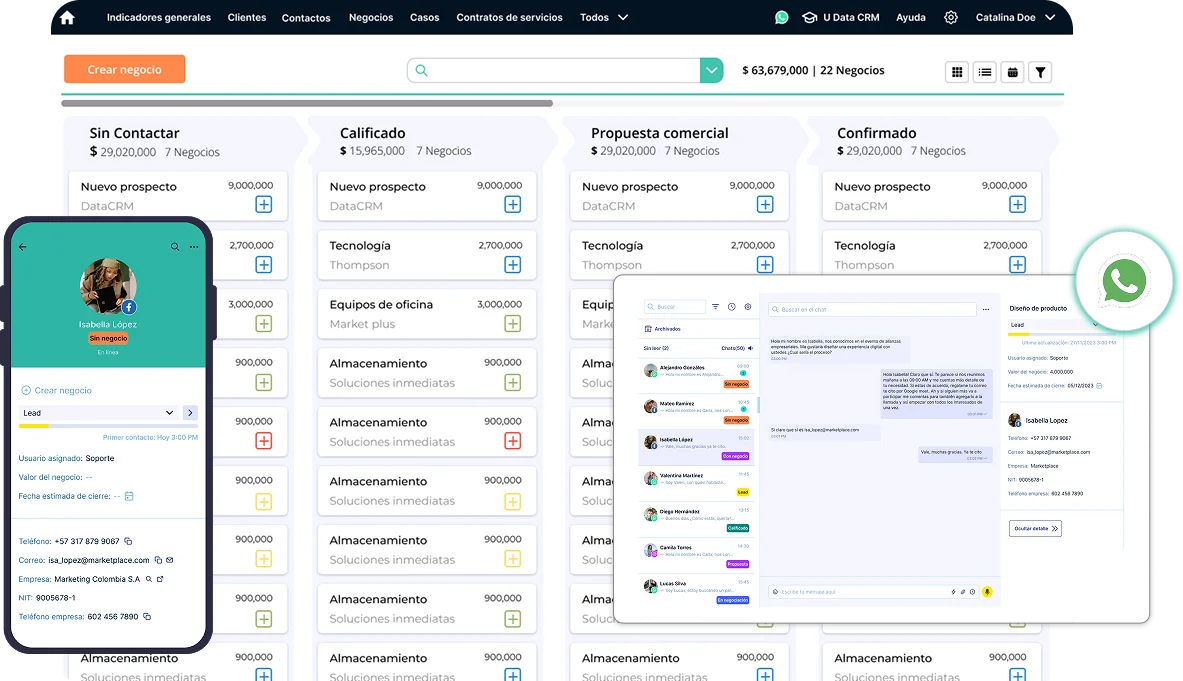Viewport: 1183px width, 681px height.
Task: Open the green search dropdown arrow
Action: (x=710, y=70)
